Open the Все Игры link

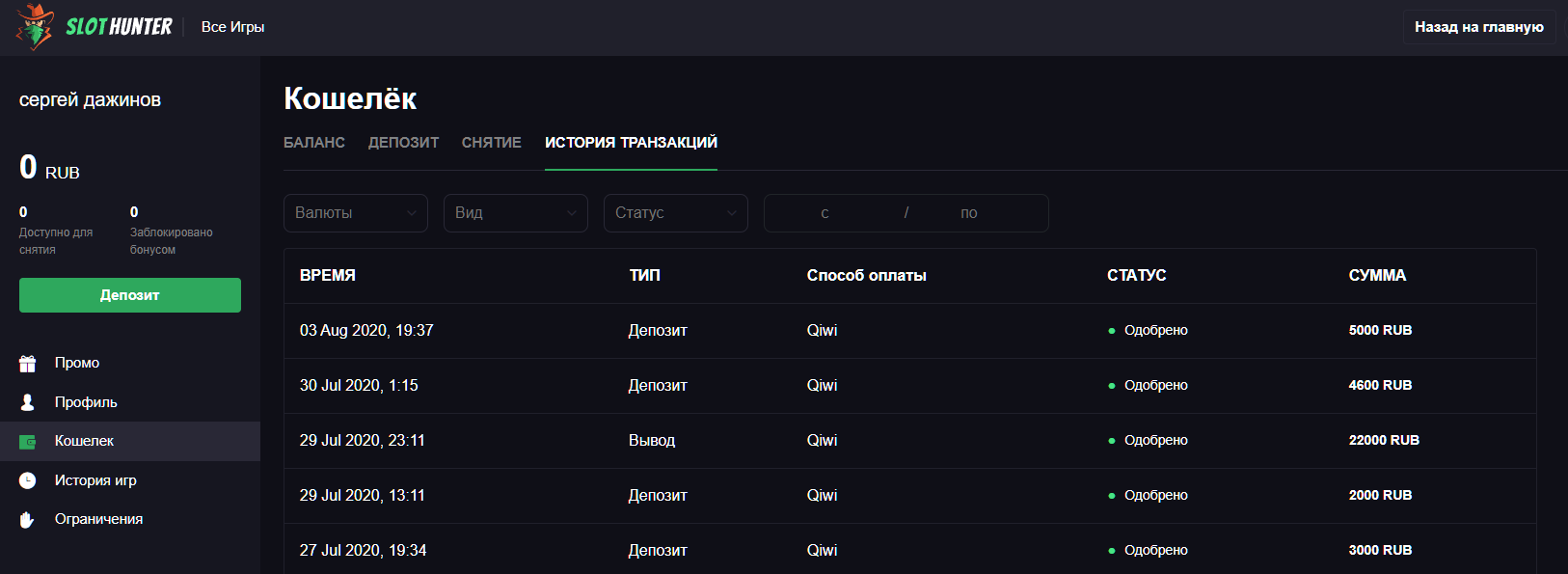pos(232,27)
